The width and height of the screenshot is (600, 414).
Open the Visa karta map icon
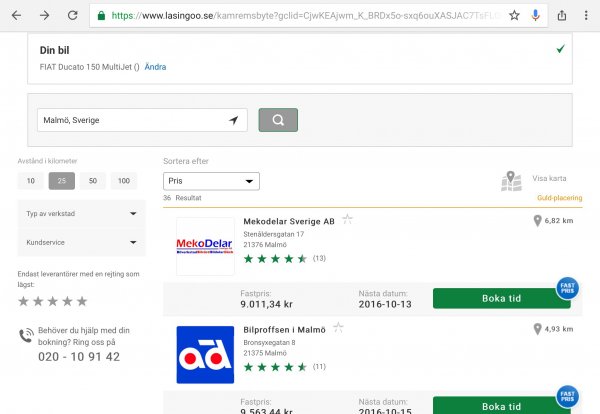tap(512, 180)
